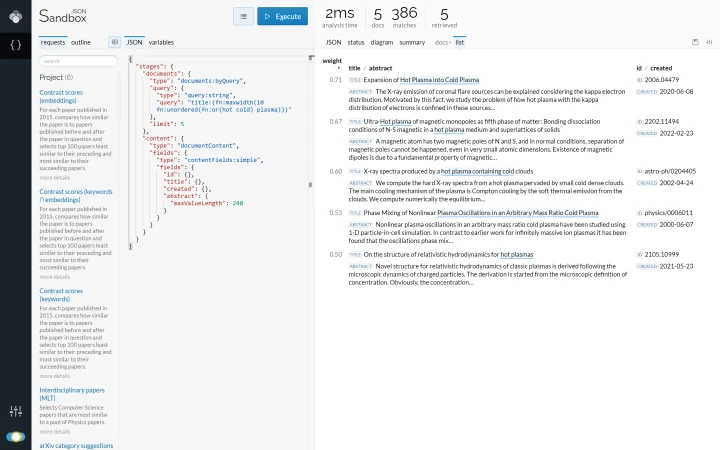Image resolution: width=720 pixels, height=450 pixels.
Task: Open Contrast scores (keywords) request
Action: coord(61,295)
